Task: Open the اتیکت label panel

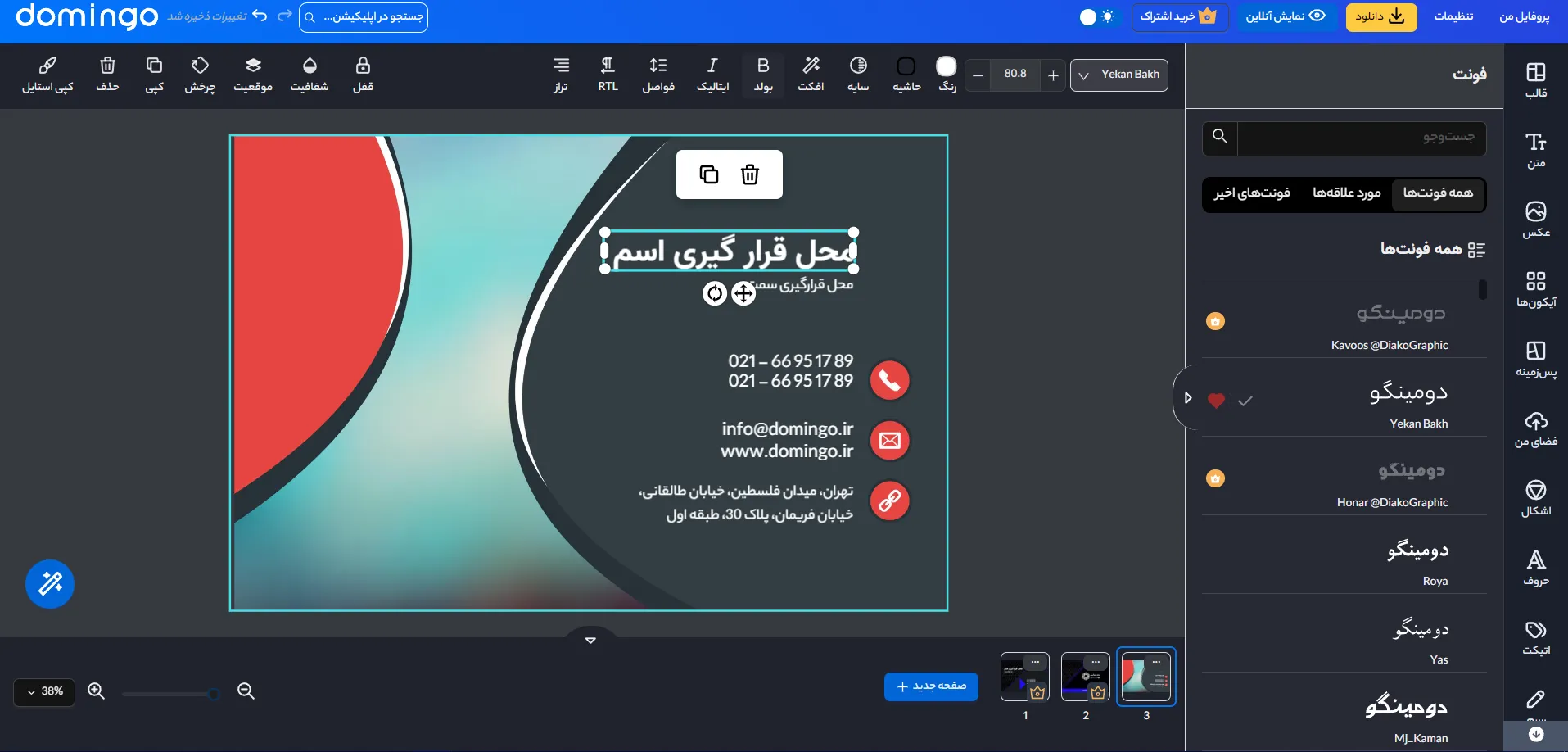Action: [1535, 637]
